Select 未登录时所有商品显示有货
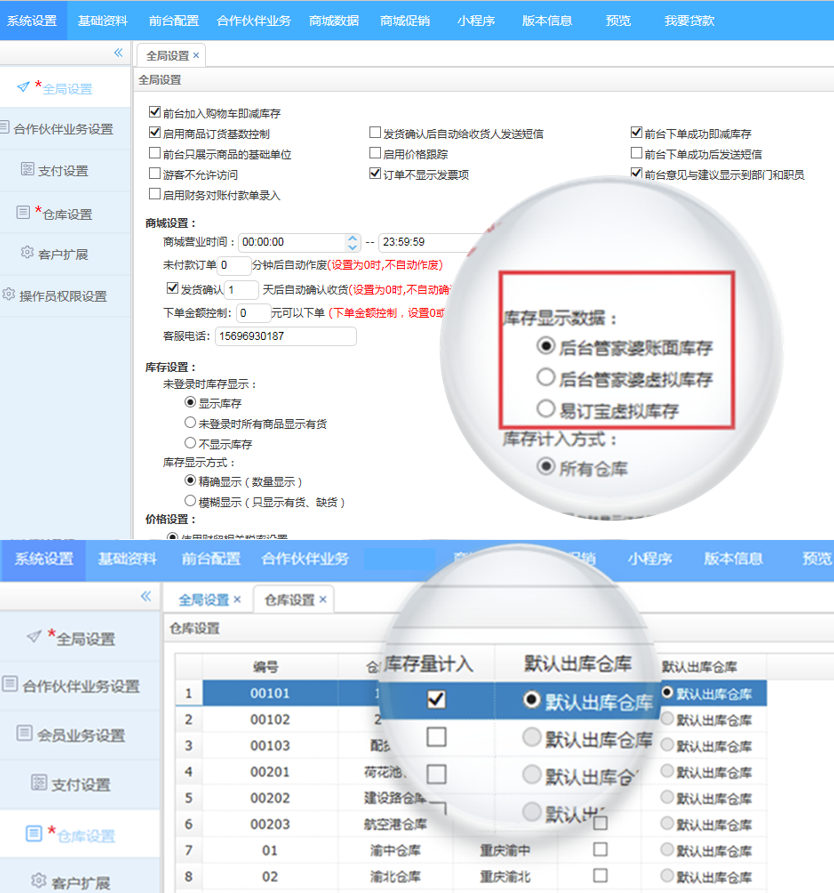The height and width of the screenshot is (893, 834). (x=190, y=423)
